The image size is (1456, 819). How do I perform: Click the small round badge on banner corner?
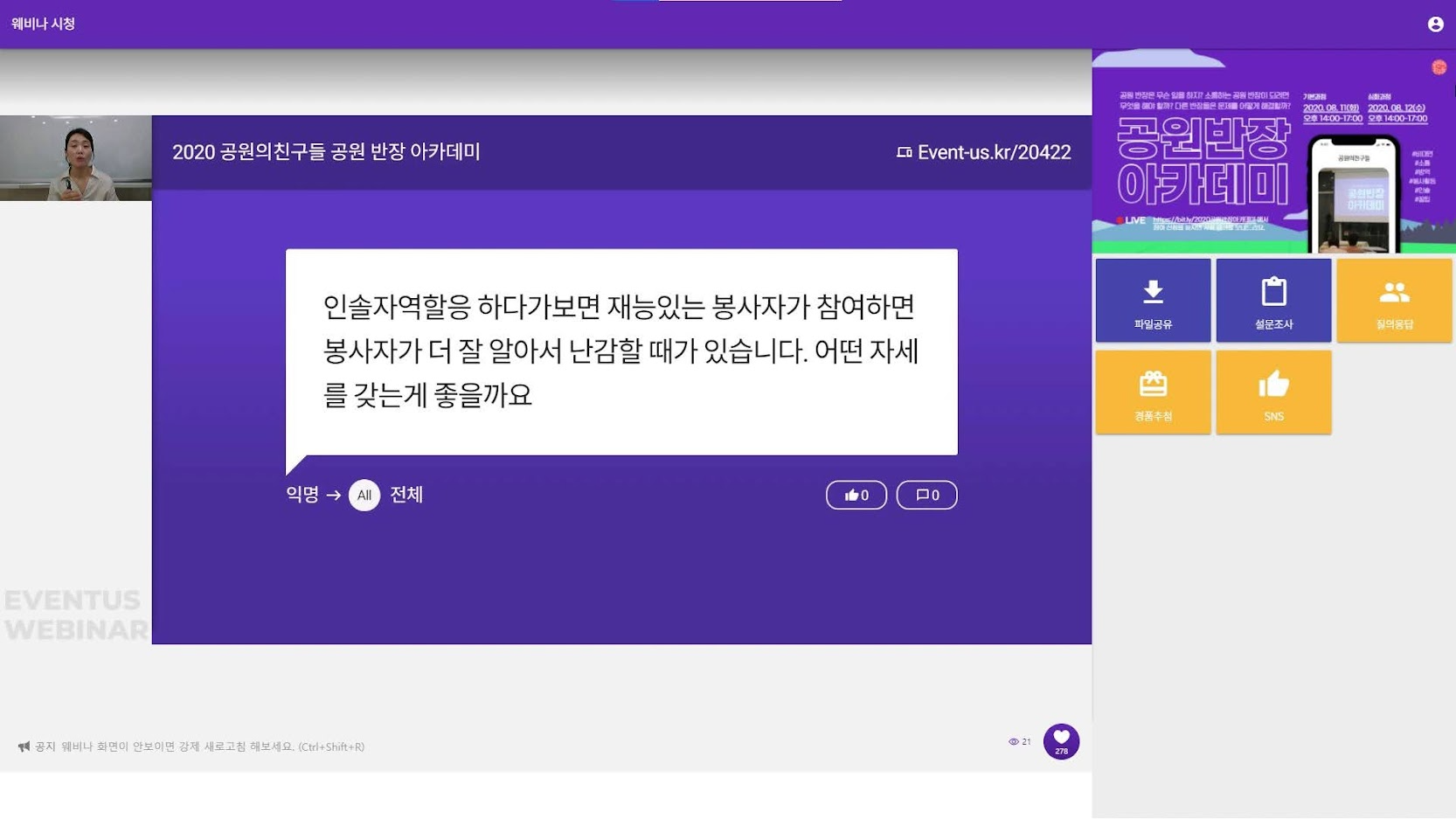point(1439,67)
